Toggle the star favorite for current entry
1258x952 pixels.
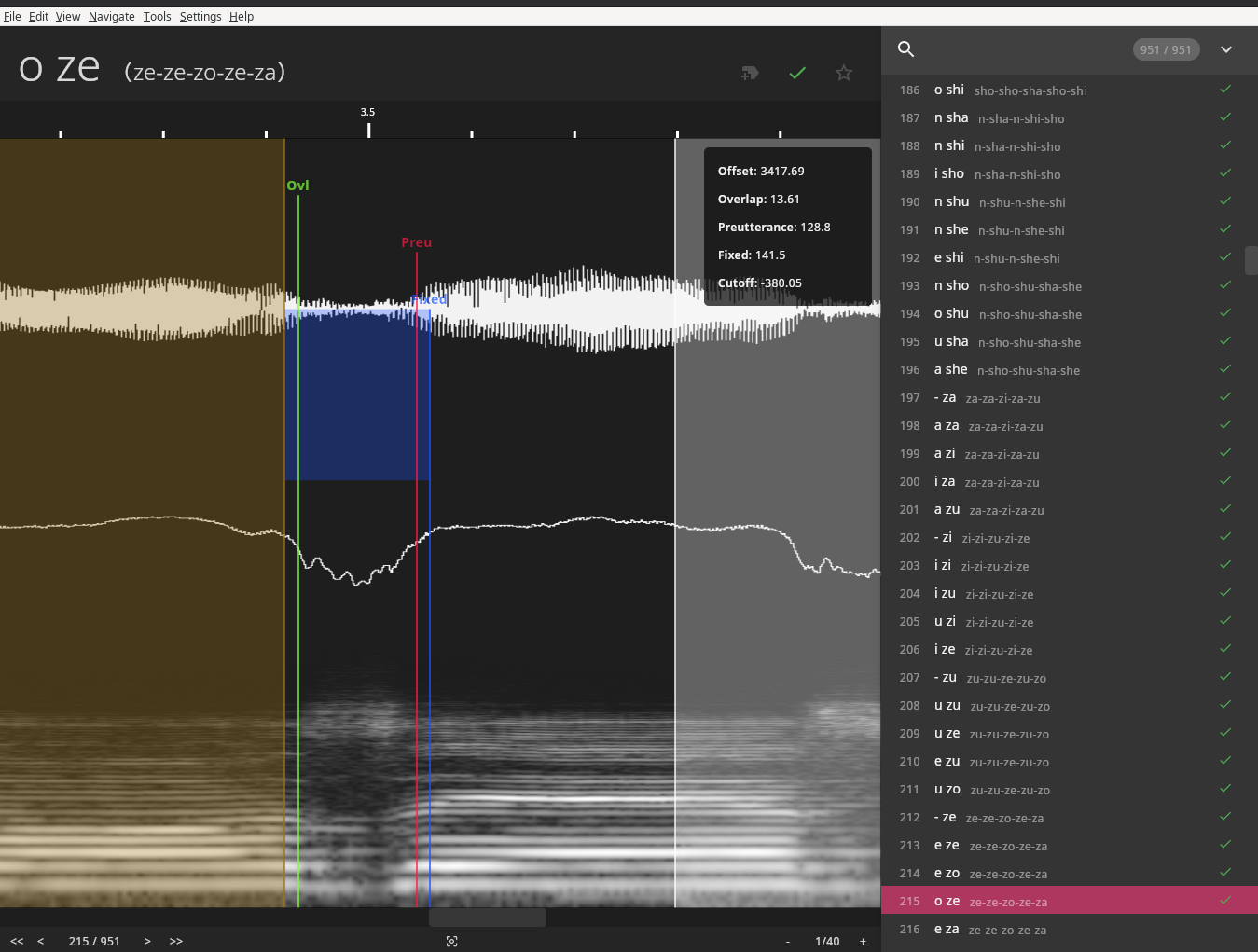(844, 73)
